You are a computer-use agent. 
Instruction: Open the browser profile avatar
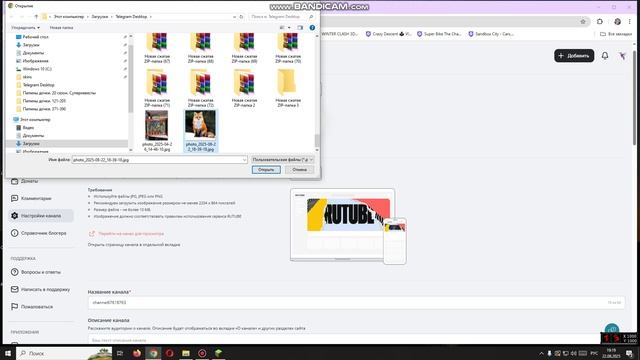click(x=618, y=22)
